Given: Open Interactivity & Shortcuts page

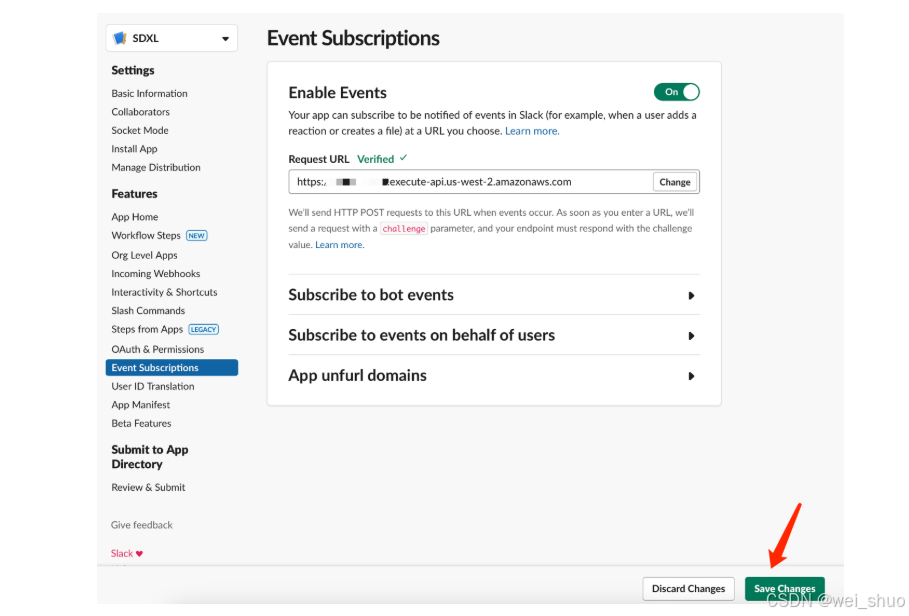Looking at the screenshot, I should point(164,292).
